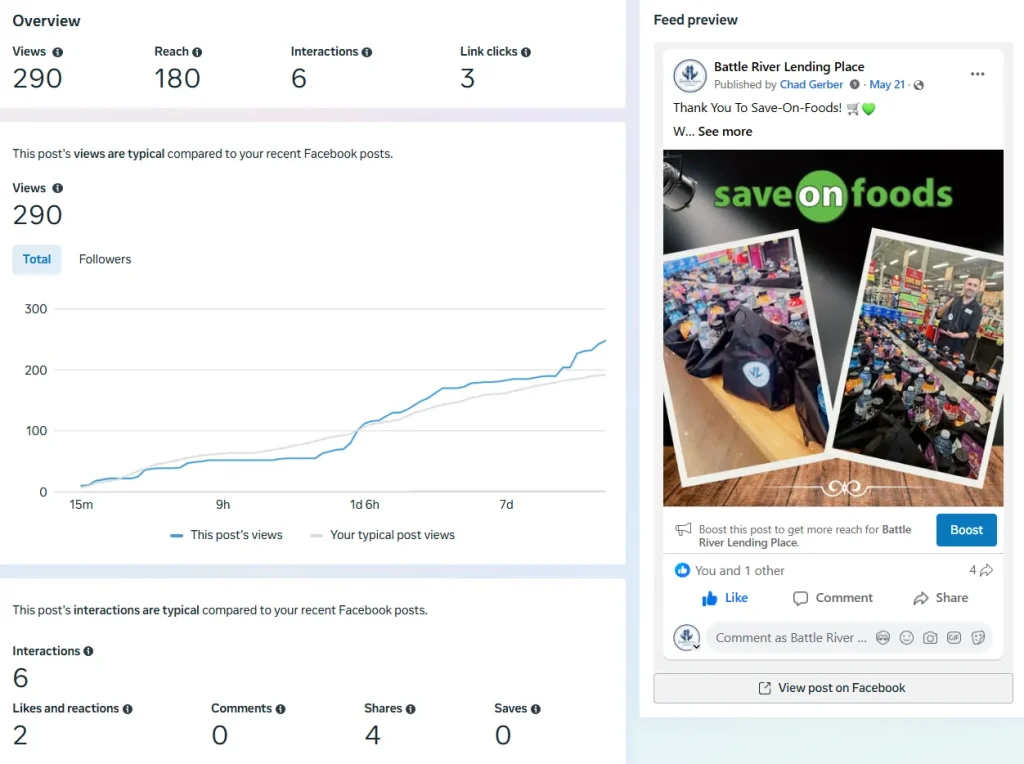The width and height of the screenshot is (1024, 764).
Task: Click View post on Facebook button
Action: click(833, 688)
